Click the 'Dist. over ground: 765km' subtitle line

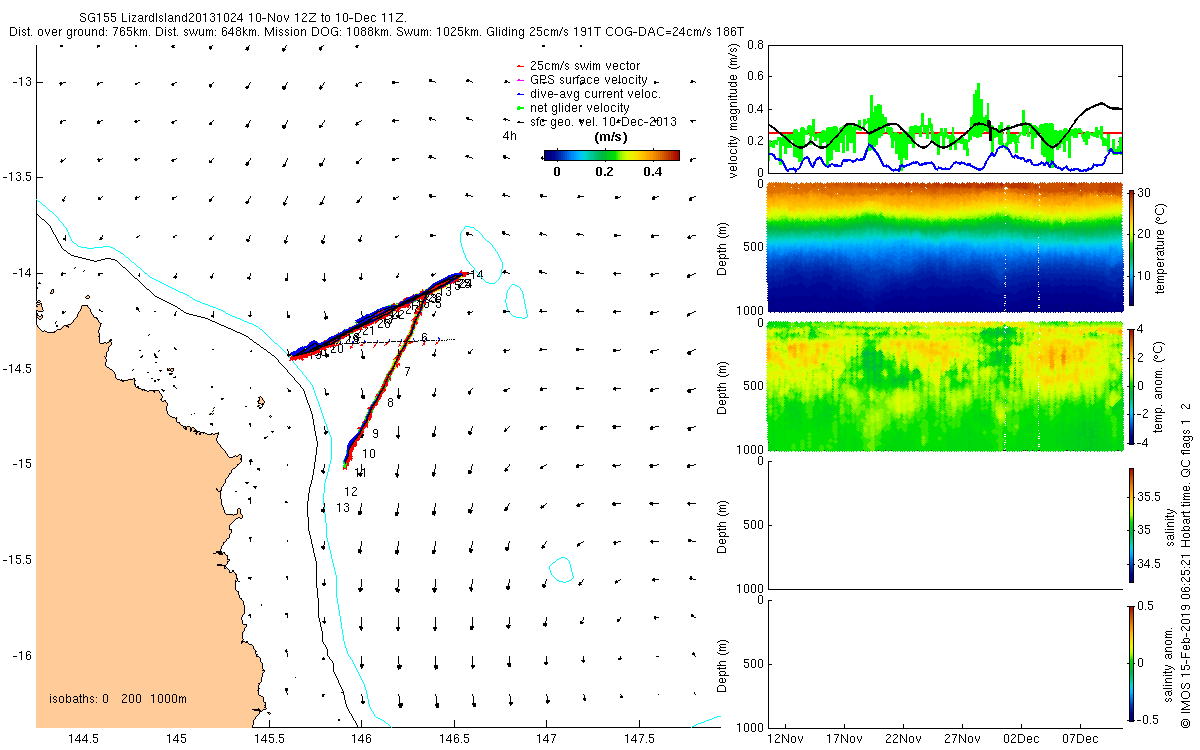[x=376, y=32]
